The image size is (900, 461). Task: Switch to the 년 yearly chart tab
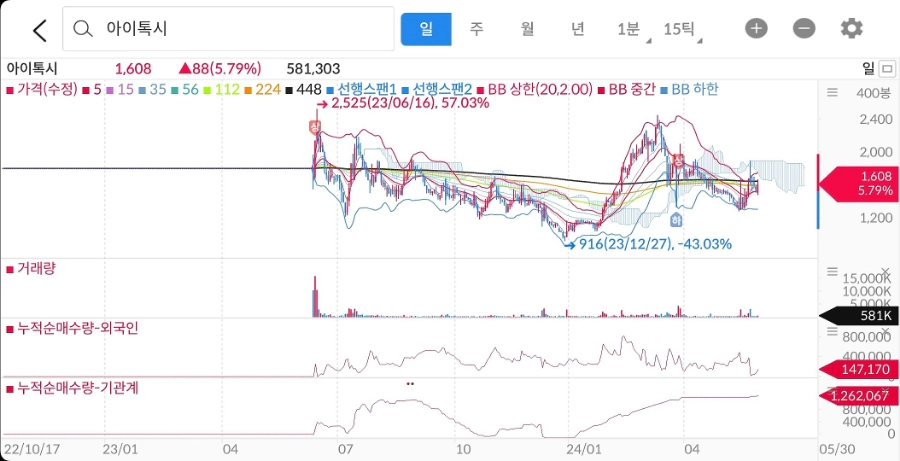(577, 29)
